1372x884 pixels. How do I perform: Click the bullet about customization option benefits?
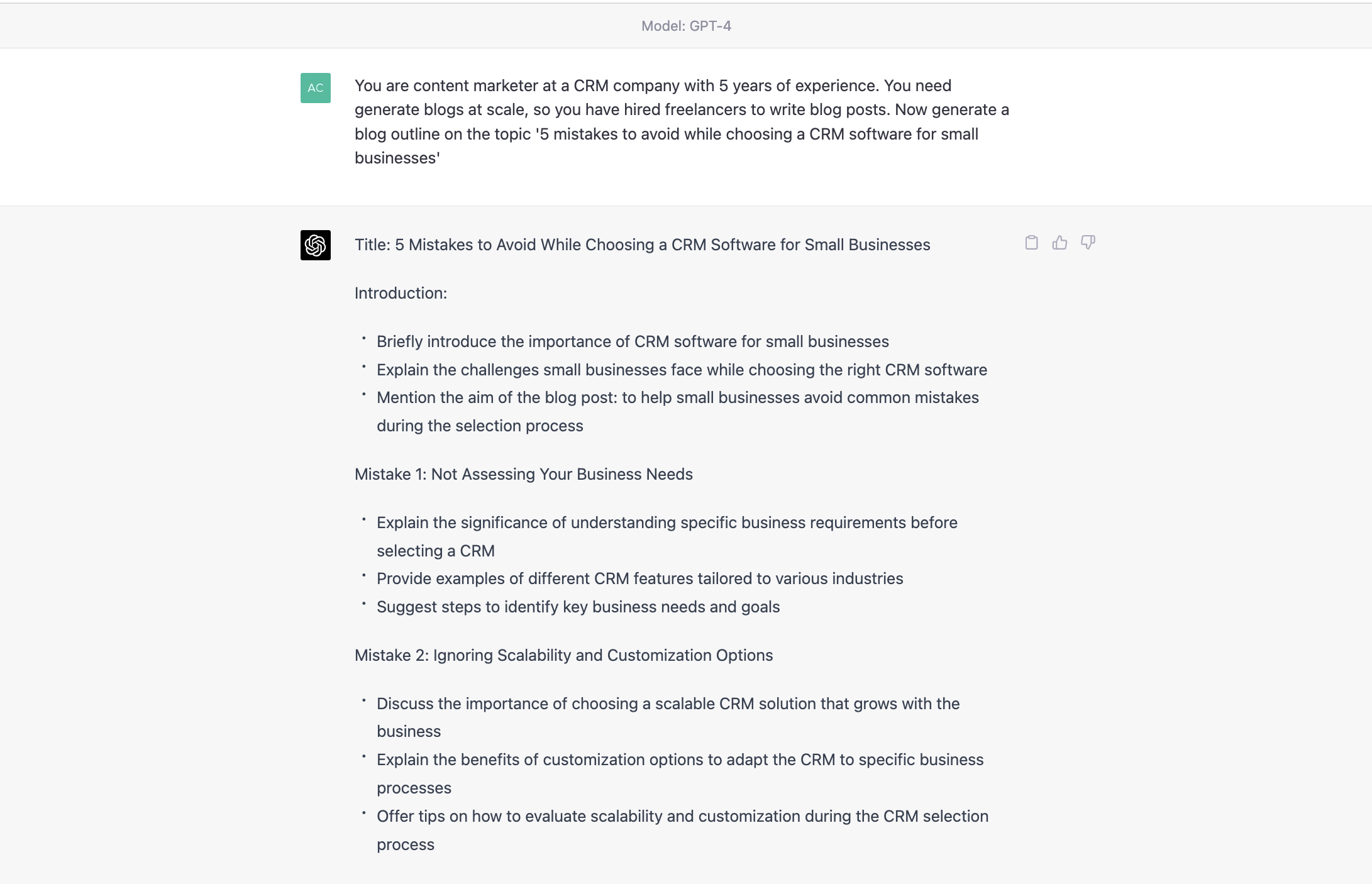(680, 759)
